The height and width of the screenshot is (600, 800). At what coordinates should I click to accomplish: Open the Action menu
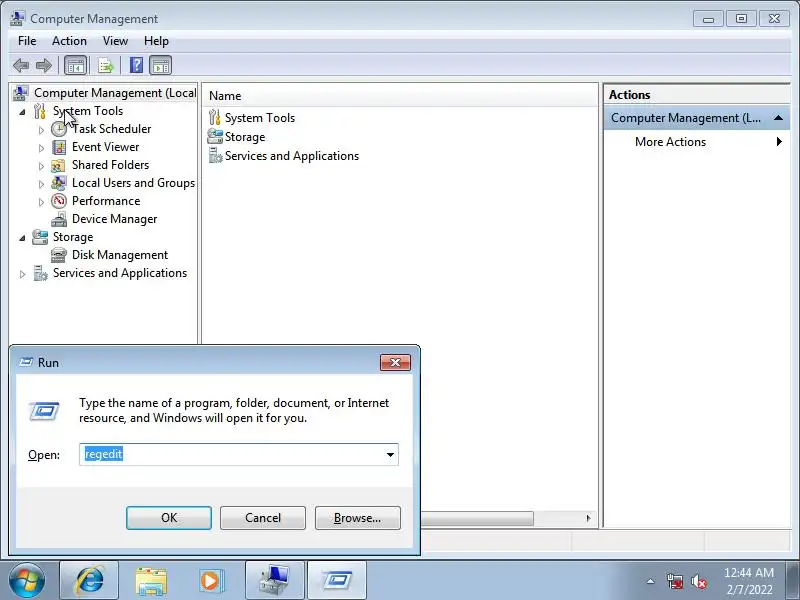click(69, 41)
